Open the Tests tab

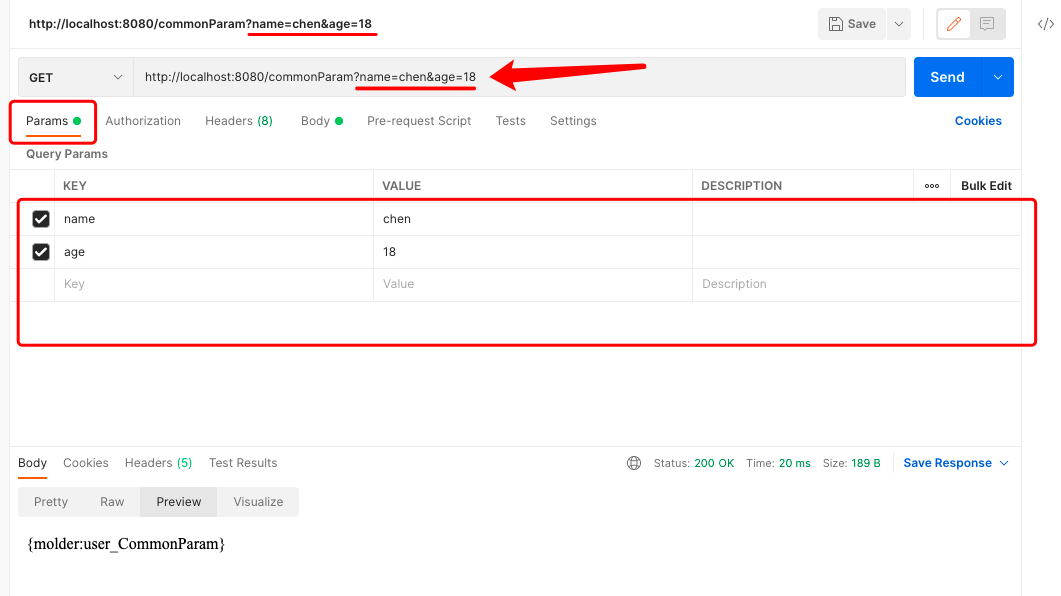[510, 121]
